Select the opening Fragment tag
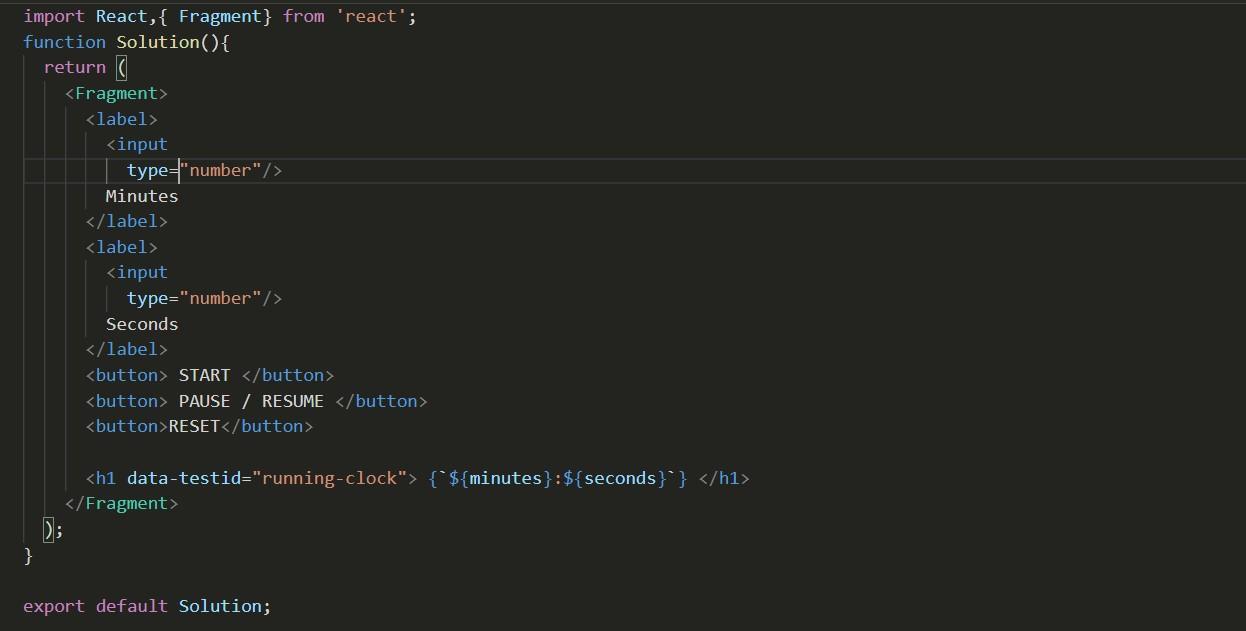The height and width of the screenshot is (631, 1246). (x=117, y=93)
